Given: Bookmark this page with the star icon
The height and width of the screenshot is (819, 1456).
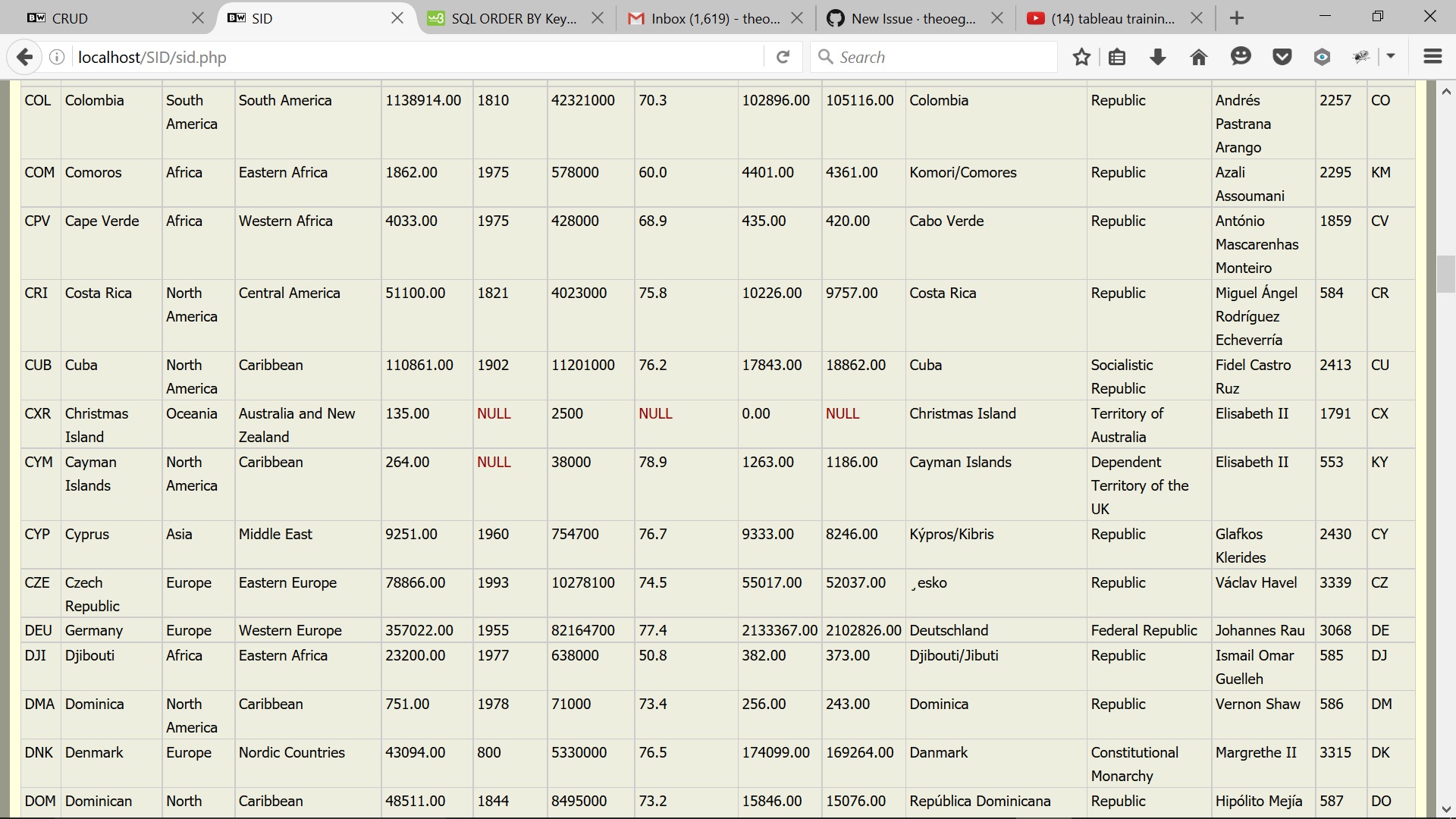Looking at the screenshot, I should (x=1081, y=57).
